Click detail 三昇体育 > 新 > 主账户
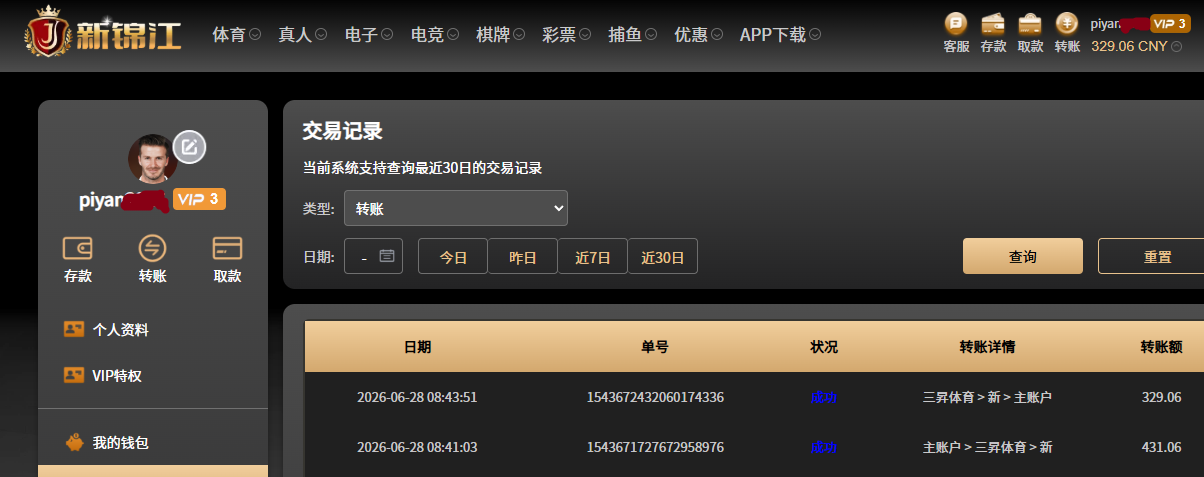This screenshot has height=477, width=1204. click(987, 397)
